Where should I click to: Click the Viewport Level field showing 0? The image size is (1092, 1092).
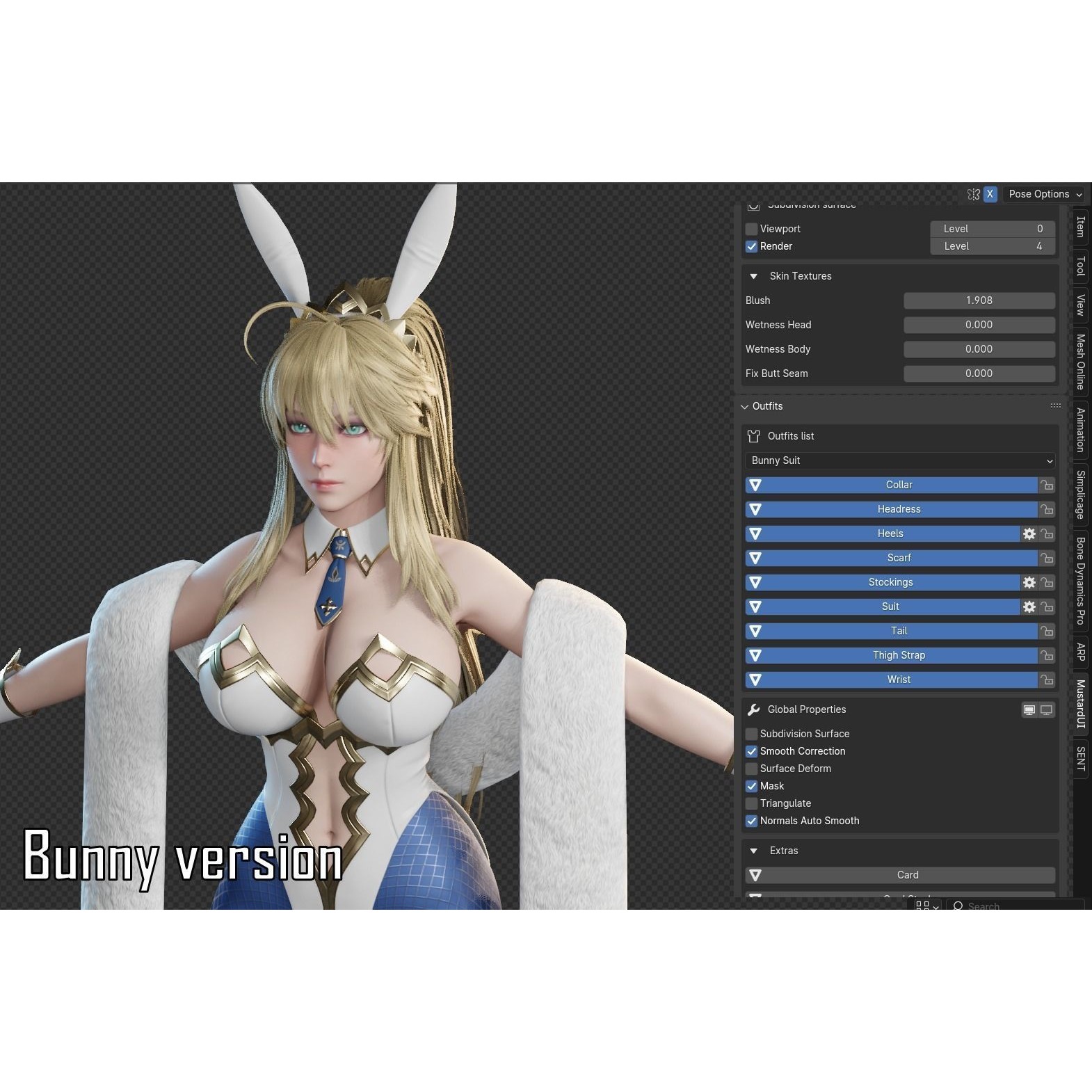point(993,229)
